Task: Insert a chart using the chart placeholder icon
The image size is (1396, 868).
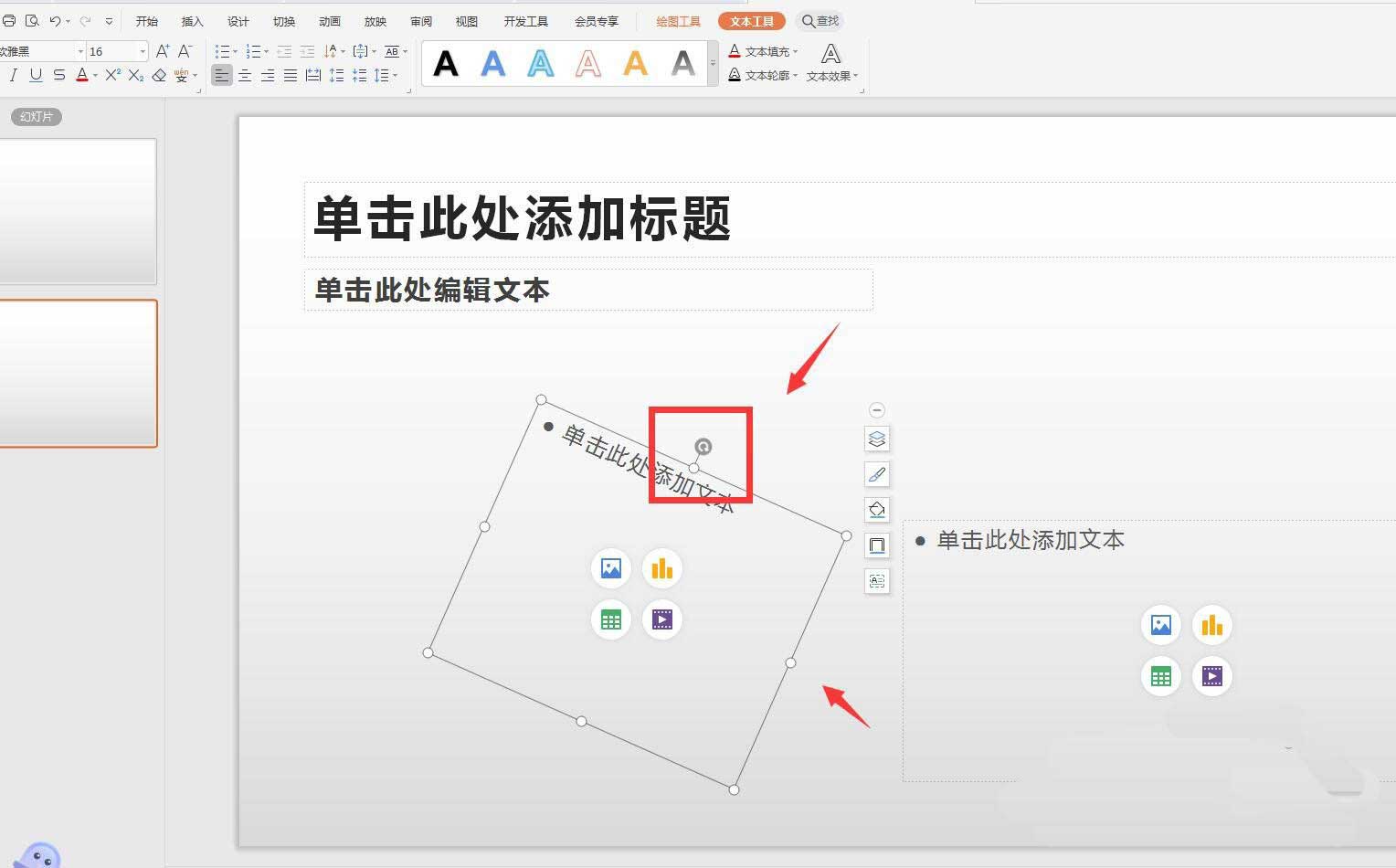Action: [x=661, y=567]
